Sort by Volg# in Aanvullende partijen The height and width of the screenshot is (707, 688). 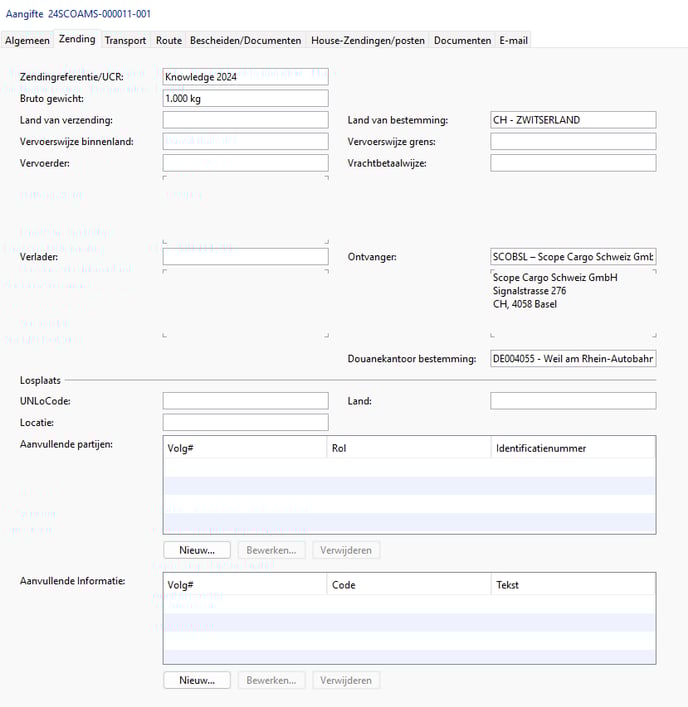(245, 448)
